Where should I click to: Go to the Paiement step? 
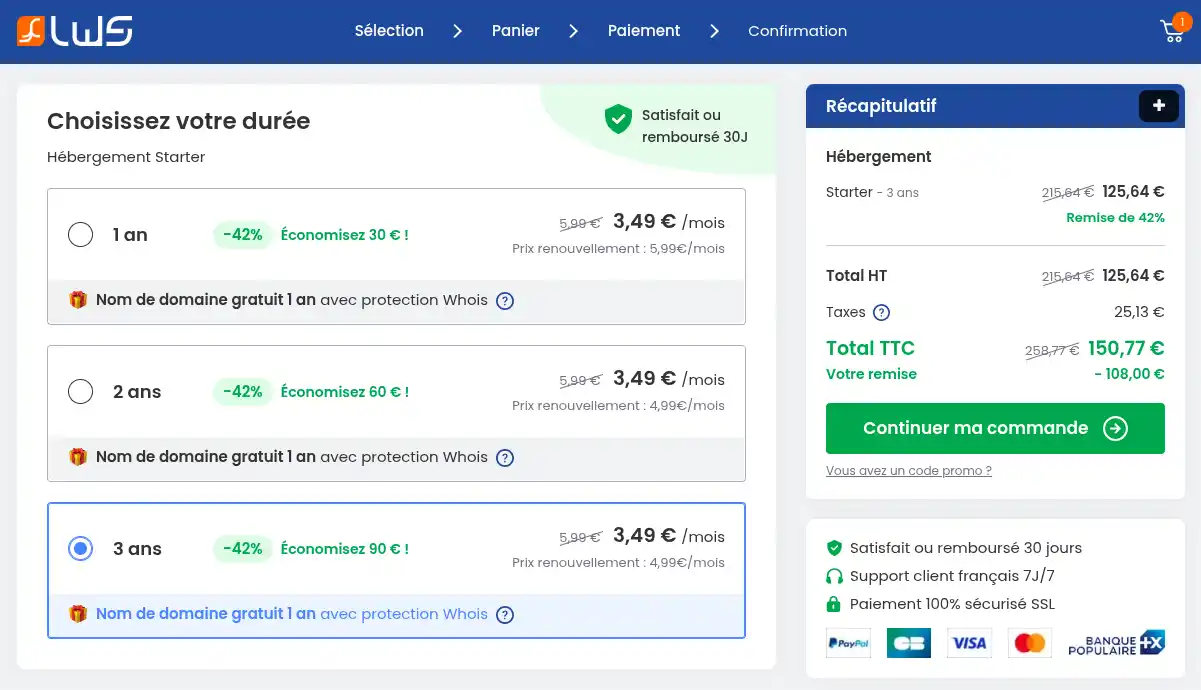[643, 31]
